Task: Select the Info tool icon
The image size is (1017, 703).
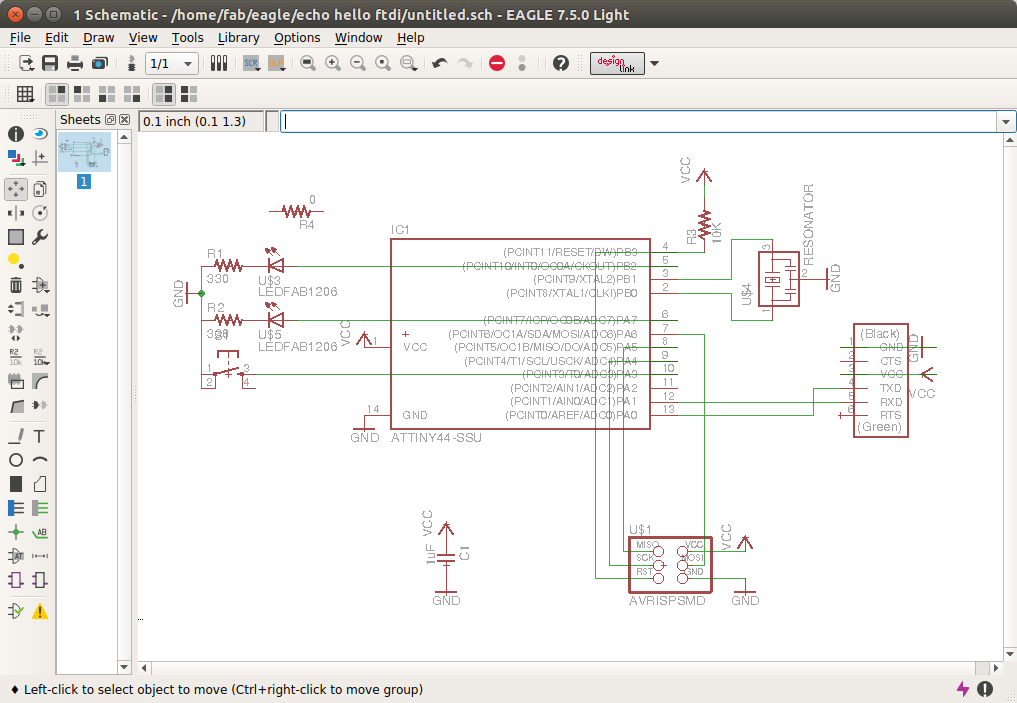Action: [16, 134]
